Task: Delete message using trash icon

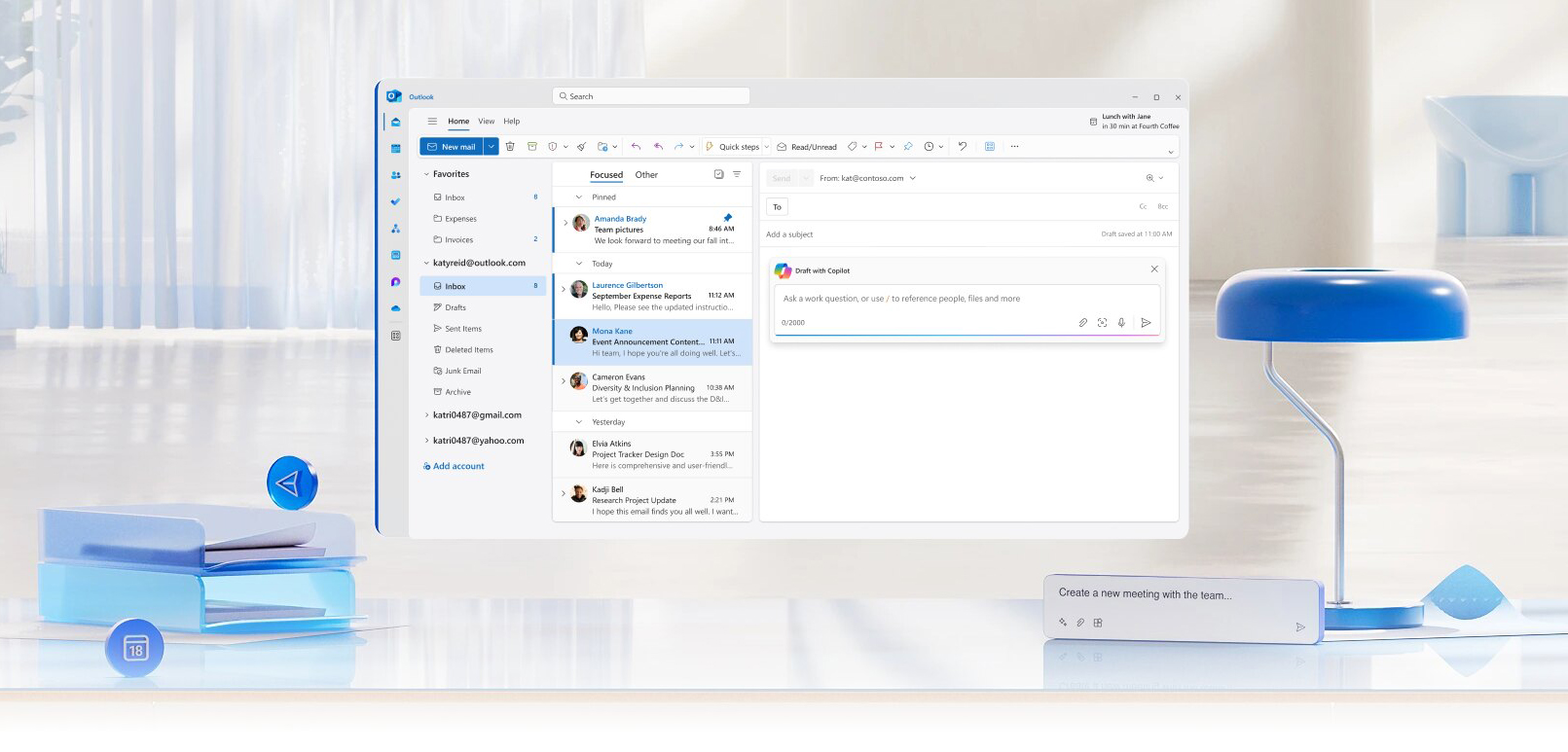Action: tap(510, 147)
